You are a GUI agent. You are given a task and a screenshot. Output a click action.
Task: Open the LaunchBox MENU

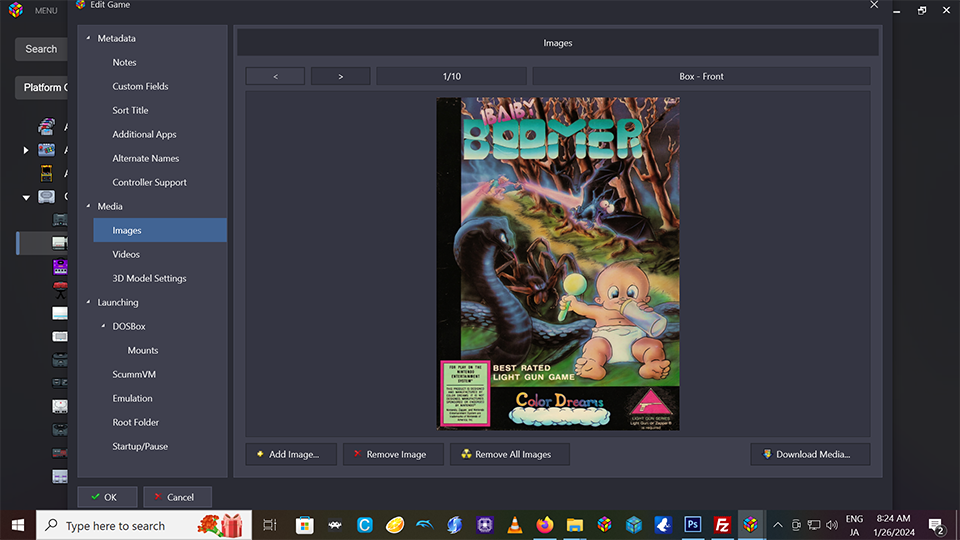(x=46, y=10)
